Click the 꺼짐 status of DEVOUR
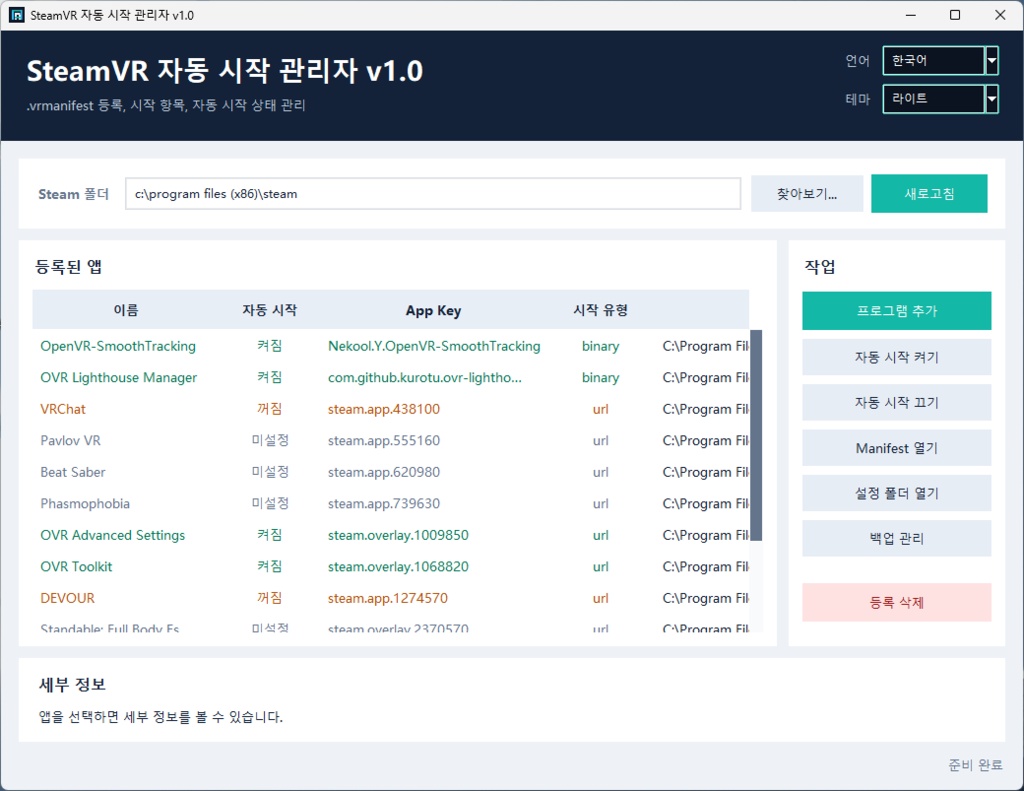The width and height of the screenshot is (1024, 791). click(269, 598)
